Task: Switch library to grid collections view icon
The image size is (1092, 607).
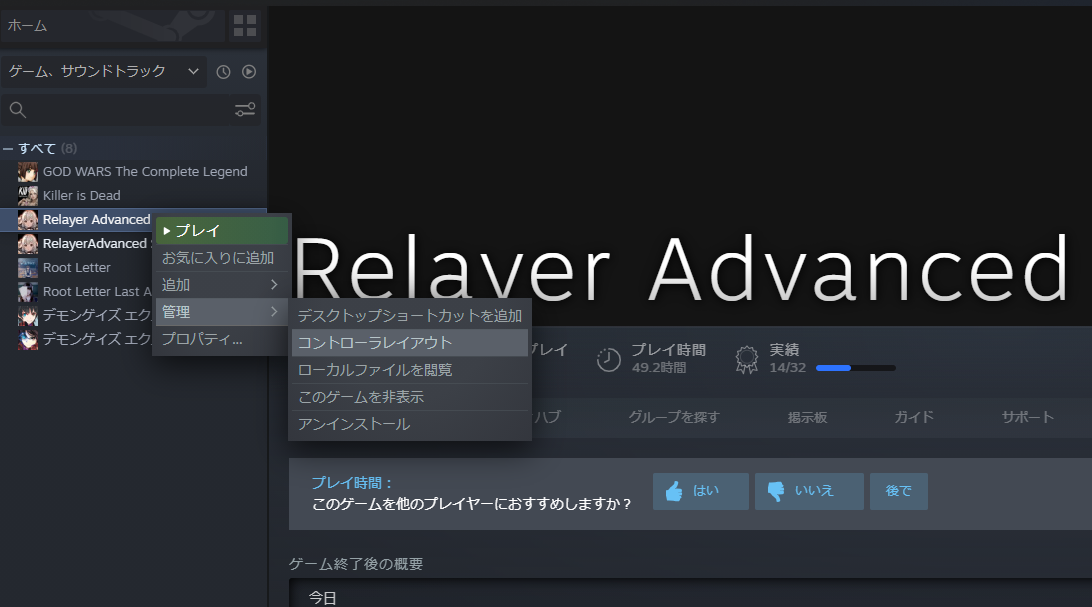Action: [244, 26]
